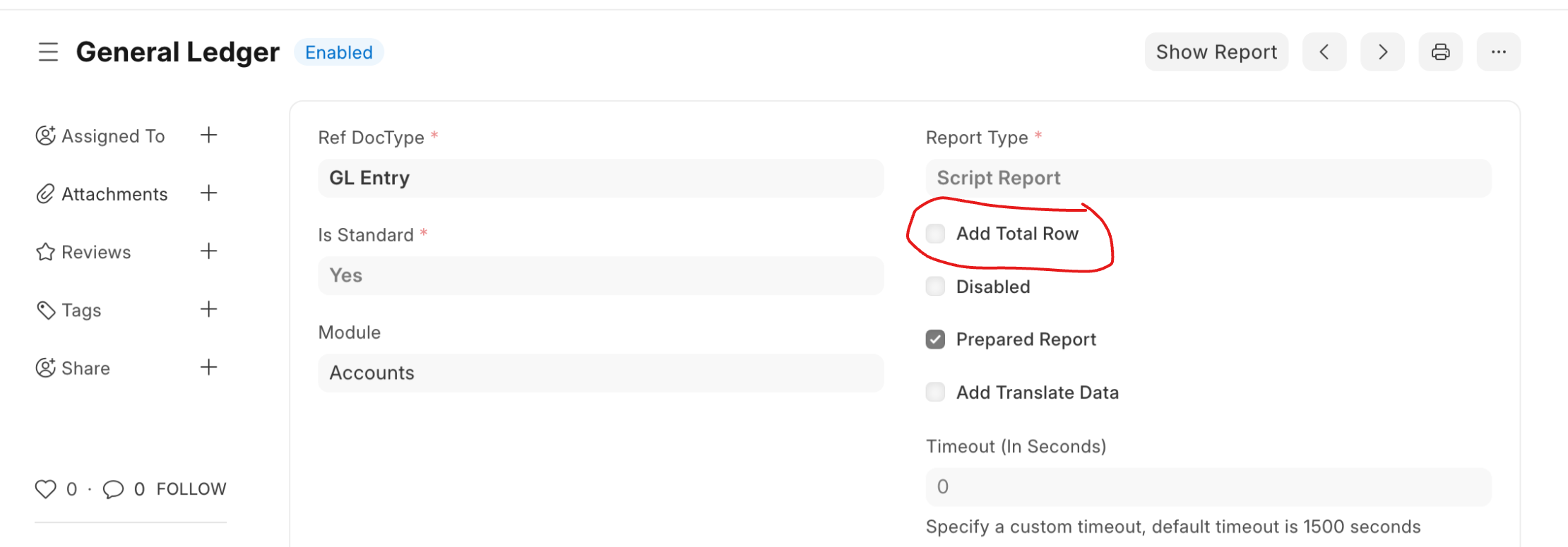Screen dimensions: 1568x547
Task: Click the Show Report button
Action: point(1216,52)
